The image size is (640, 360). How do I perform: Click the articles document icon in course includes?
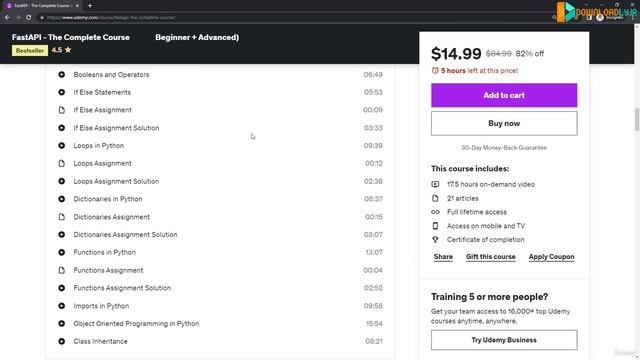coord(435,198)
